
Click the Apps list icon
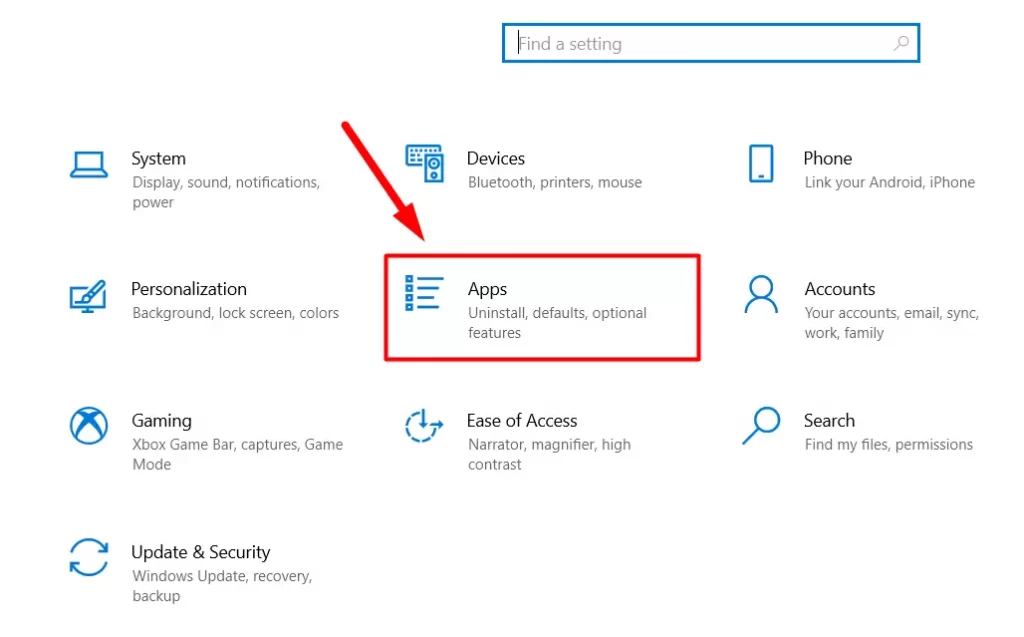coord(424,293)
